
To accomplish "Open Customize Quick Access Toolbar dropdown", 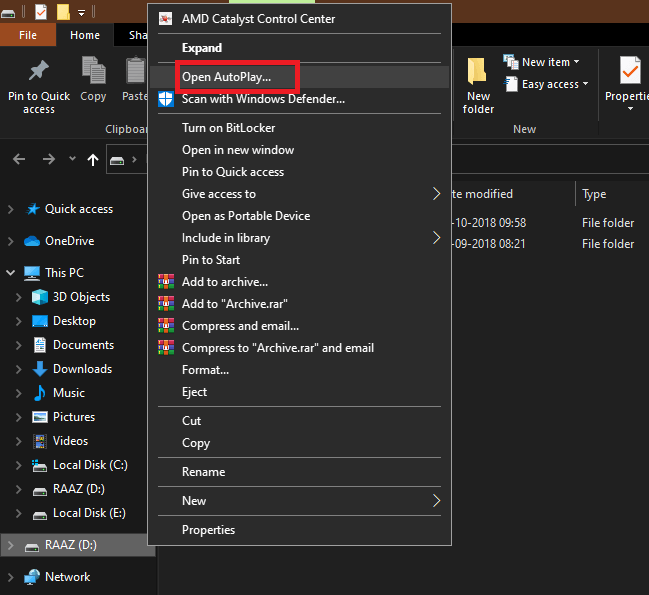I will point(82,13).
